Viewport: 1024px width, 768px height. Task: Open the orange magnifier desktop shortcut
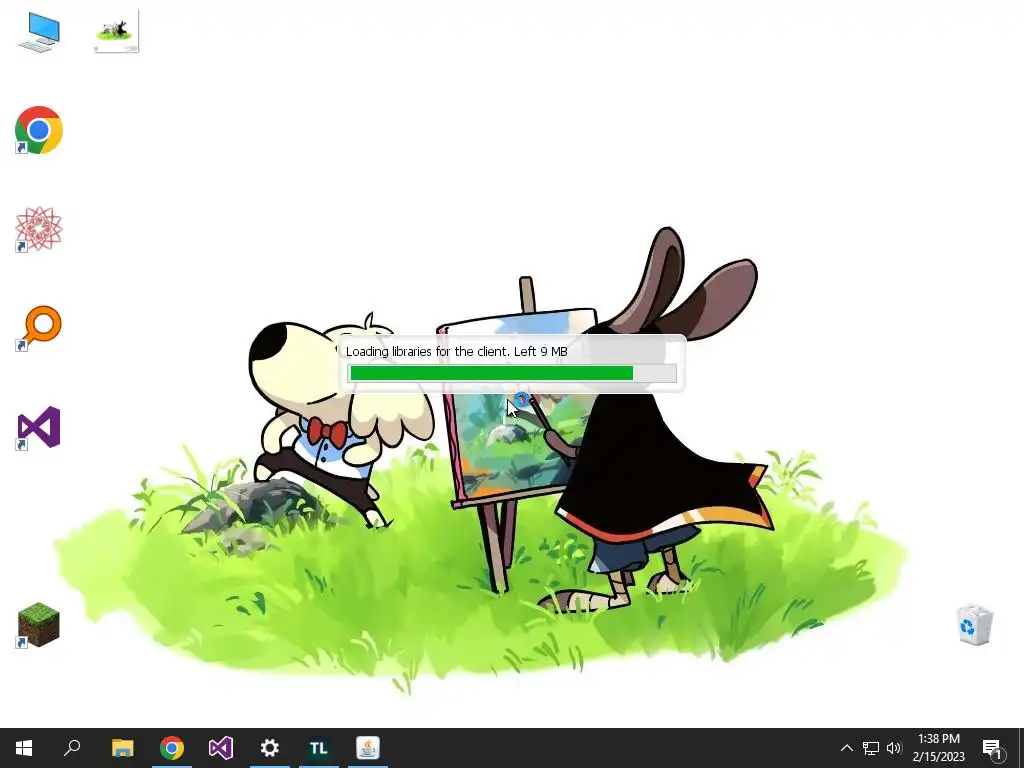click(39, 327)
